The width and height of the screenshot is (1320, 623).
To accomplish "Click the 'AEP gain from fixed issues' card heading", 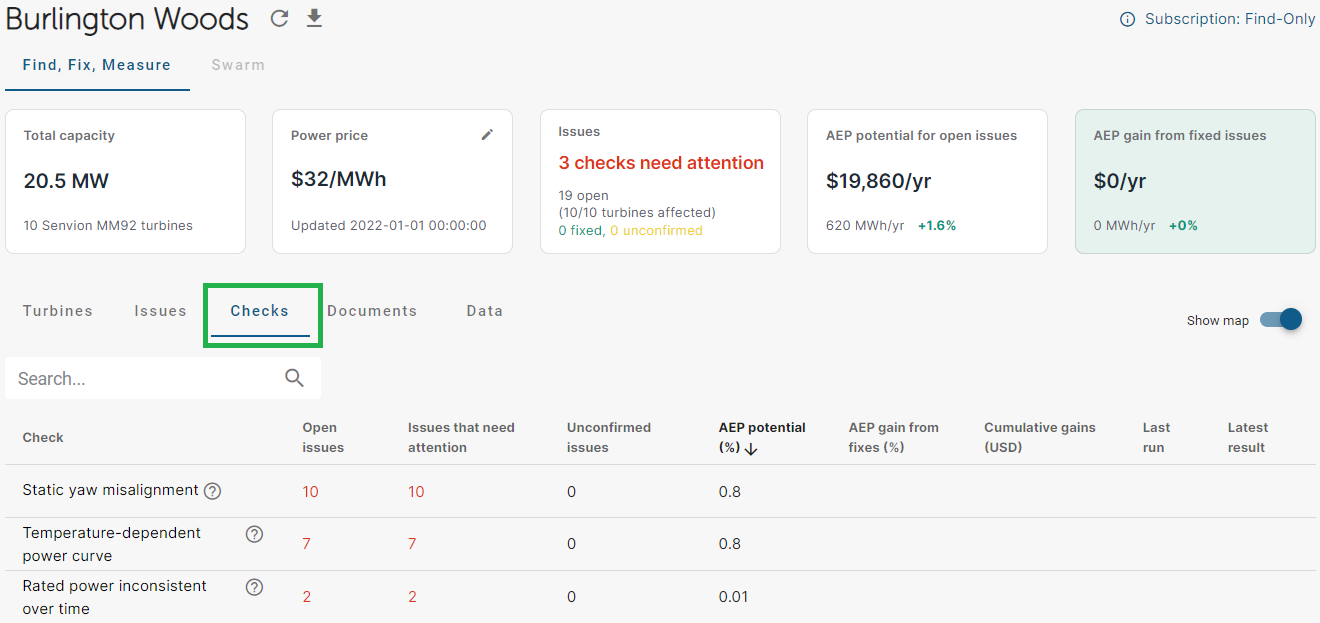I will tap(1180, 135).
